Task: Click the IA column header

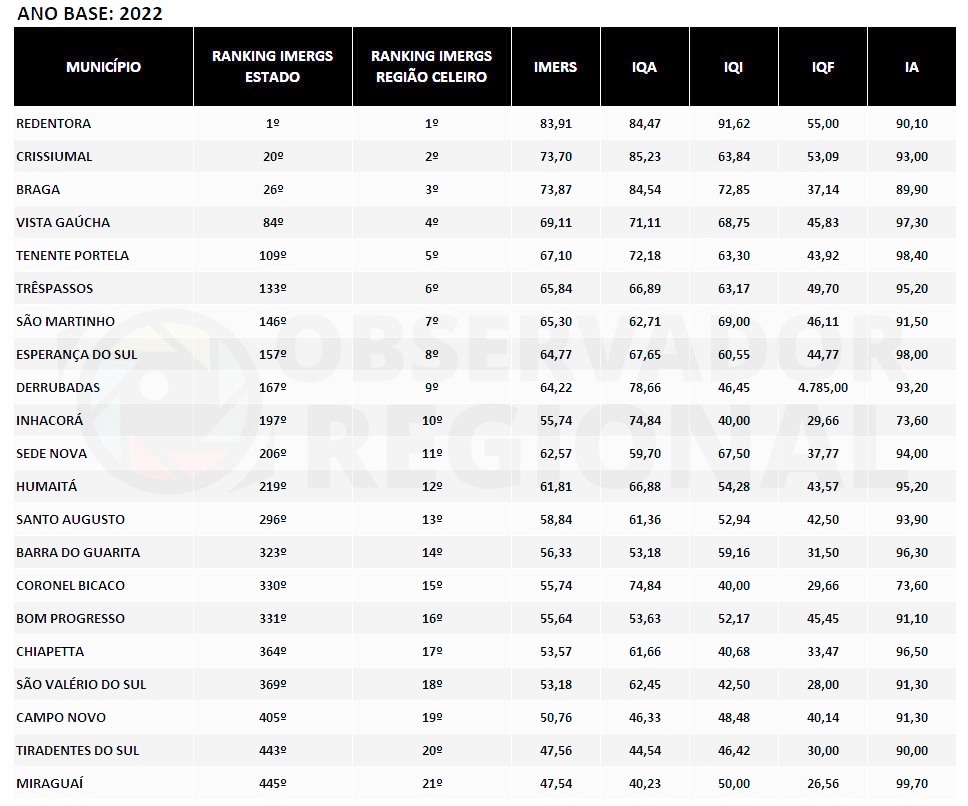Action: 912,67
